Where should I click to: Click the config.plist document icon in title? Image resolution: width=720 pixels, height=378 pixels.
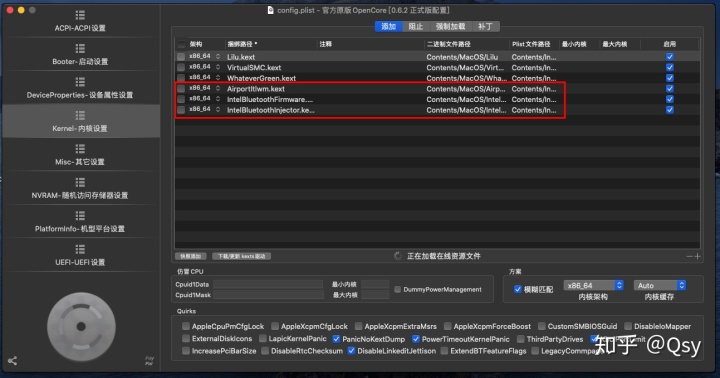click(x=270, y=10)
